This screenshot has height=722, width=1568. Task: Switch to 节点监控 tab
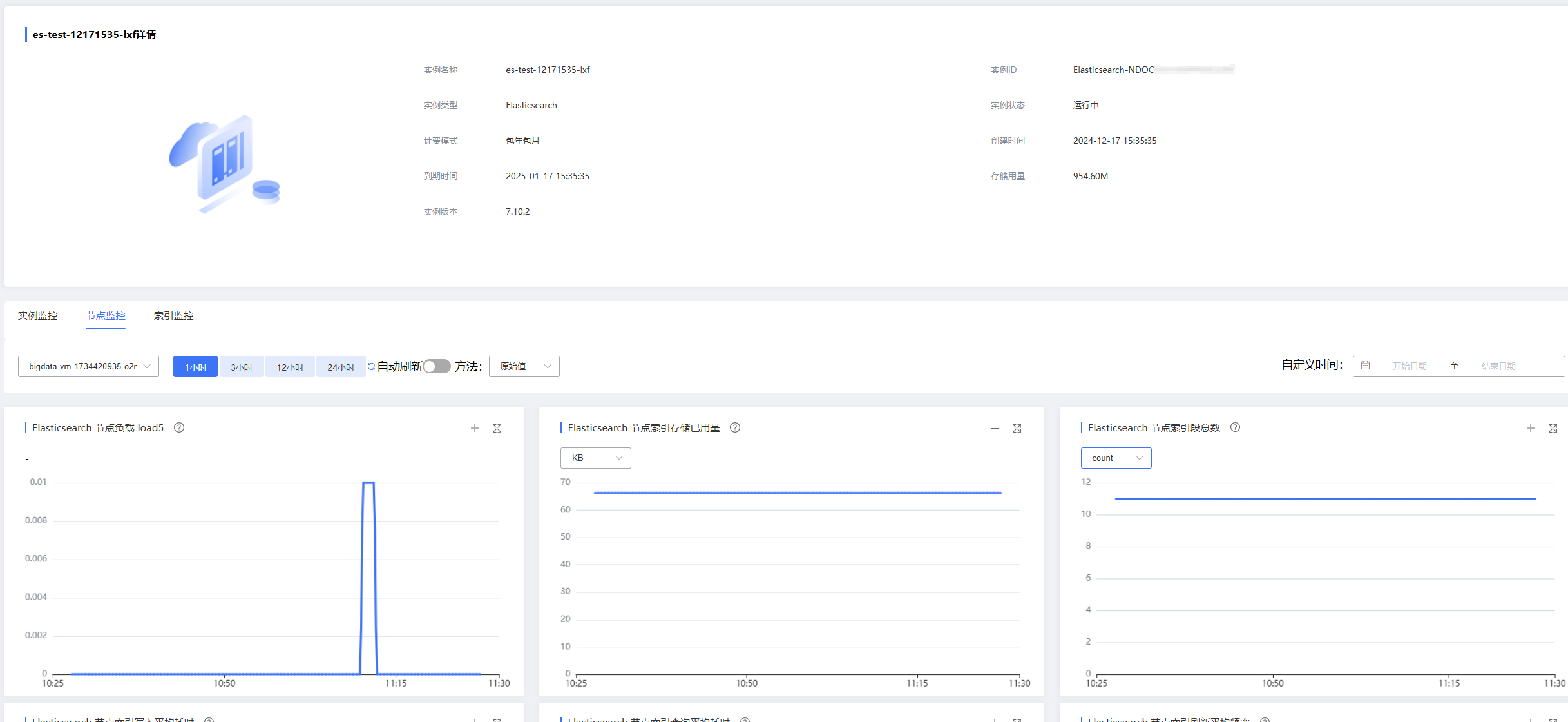pyautogui.click(x=106, y=315)
